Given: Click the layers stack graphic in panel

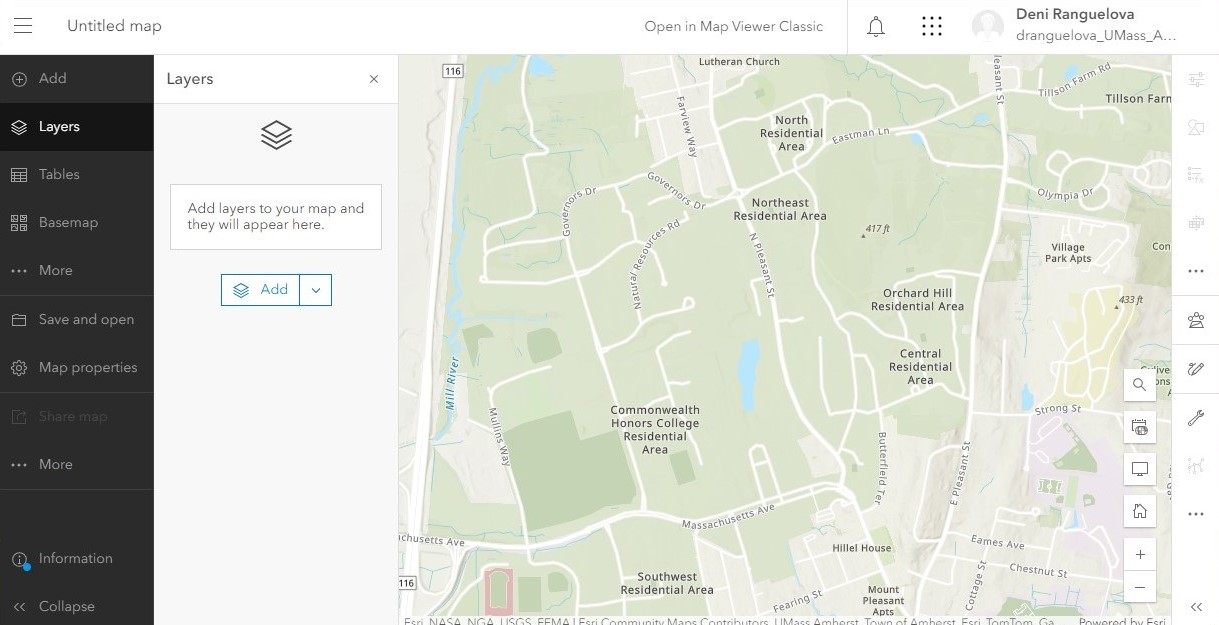Looking at the screenshot, I should point(276,135).
